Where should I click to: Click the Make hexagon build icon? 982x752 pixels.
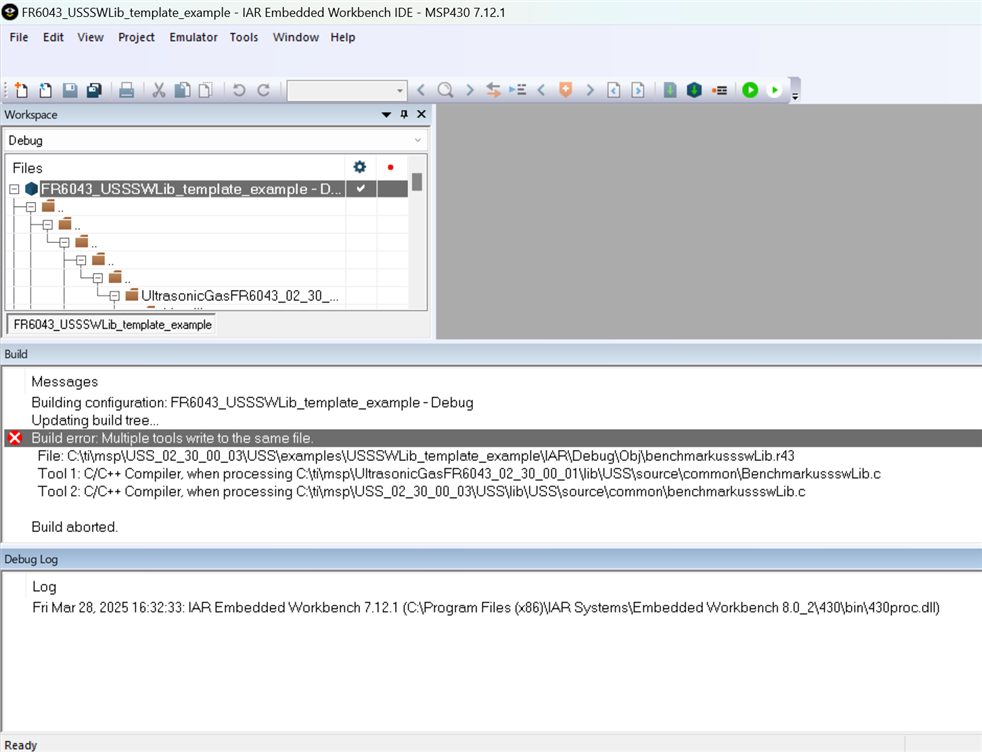(x=694, y=90)
